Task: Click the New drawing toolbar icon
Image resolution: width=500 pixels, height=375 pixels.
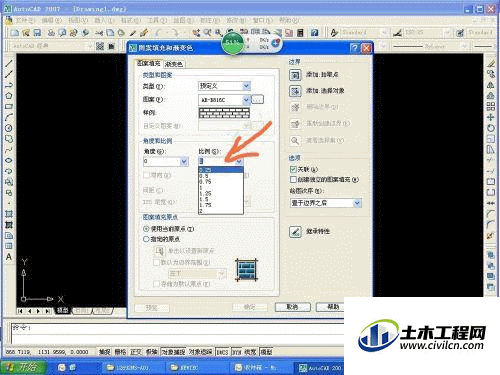Action: coord(15,33)
